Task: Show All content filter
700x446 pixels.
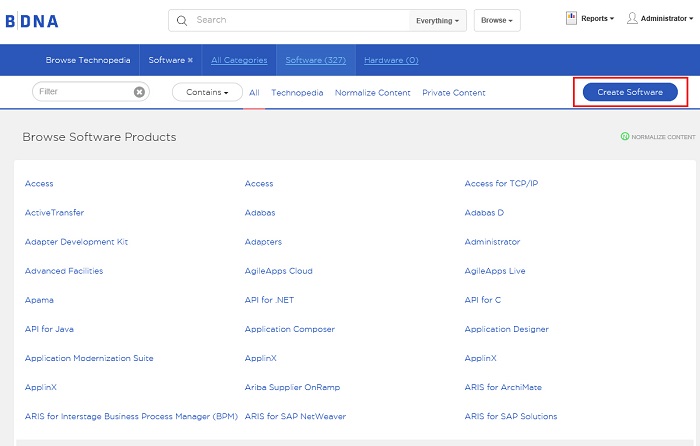Action: tap(254, 92)
